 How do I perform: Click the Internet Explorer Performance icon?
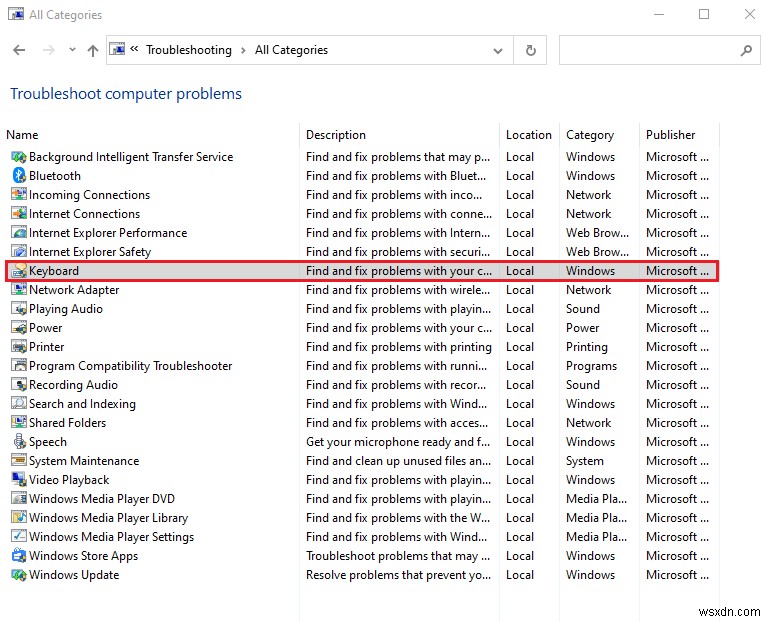tap(19, 233)
